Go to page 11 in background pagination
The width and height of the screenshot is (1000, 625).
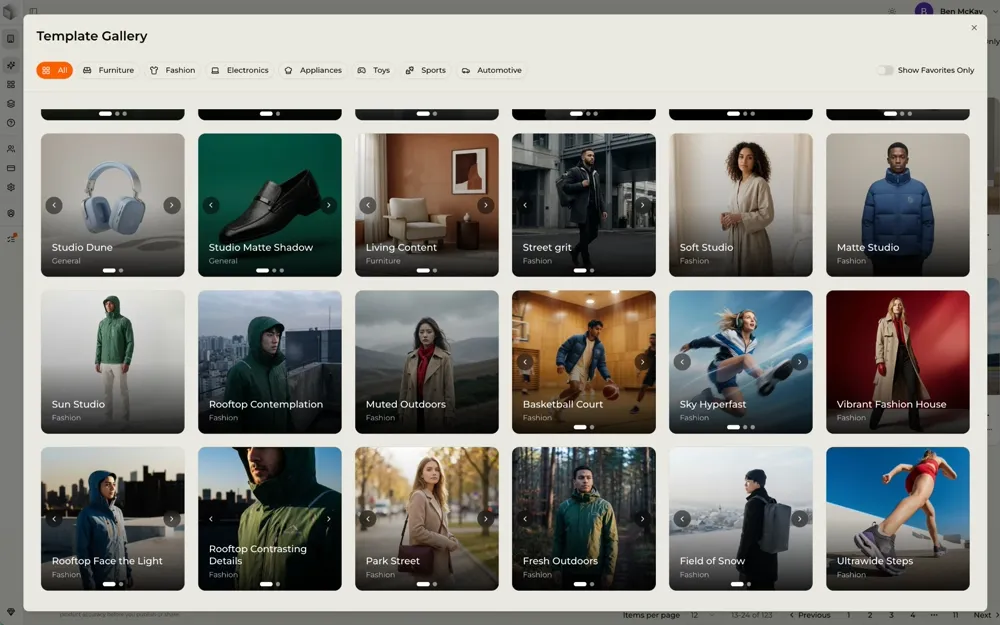[x=955, y=615]
